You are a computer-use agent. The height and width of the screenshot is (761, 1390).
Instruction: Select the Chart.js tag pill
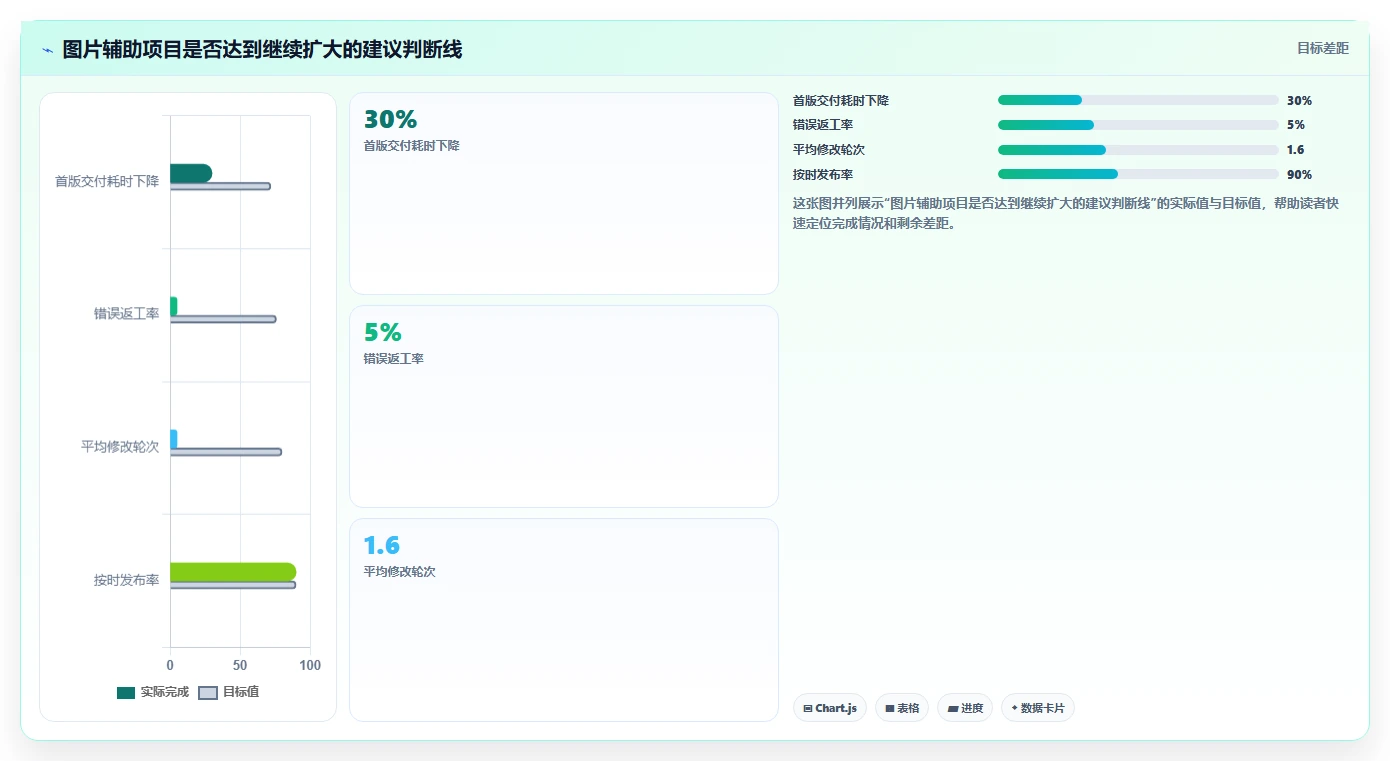(830, 708)
